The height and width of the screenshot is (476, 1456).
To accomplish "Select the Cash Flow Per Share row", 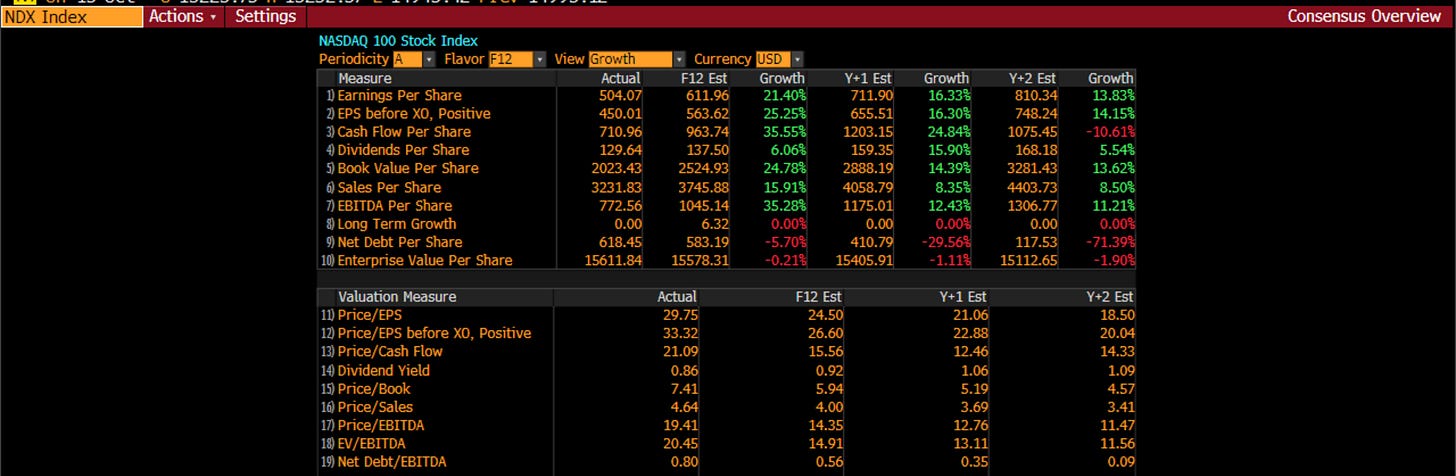I will coord(726,132).
